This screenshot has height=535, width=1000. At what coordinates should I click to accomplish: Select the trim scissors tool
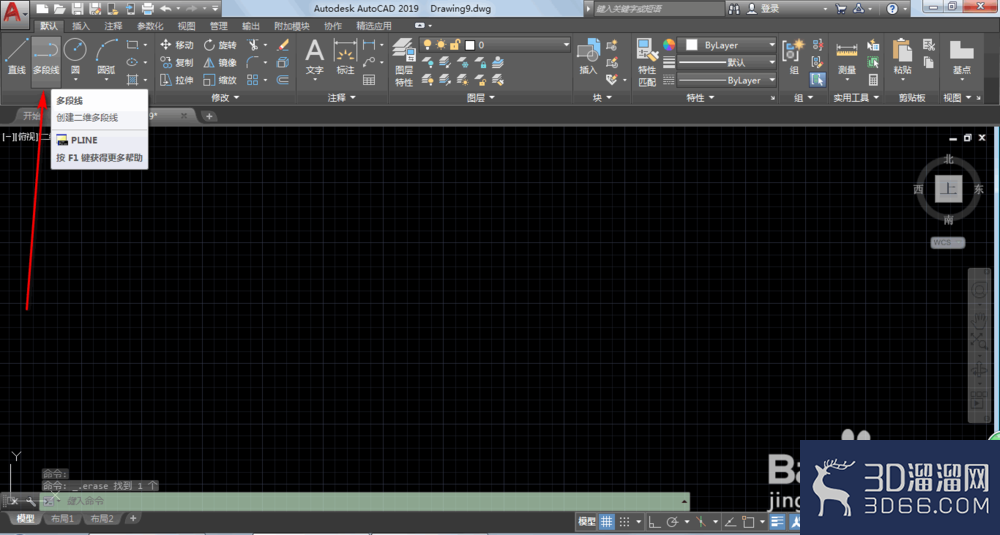254,45
